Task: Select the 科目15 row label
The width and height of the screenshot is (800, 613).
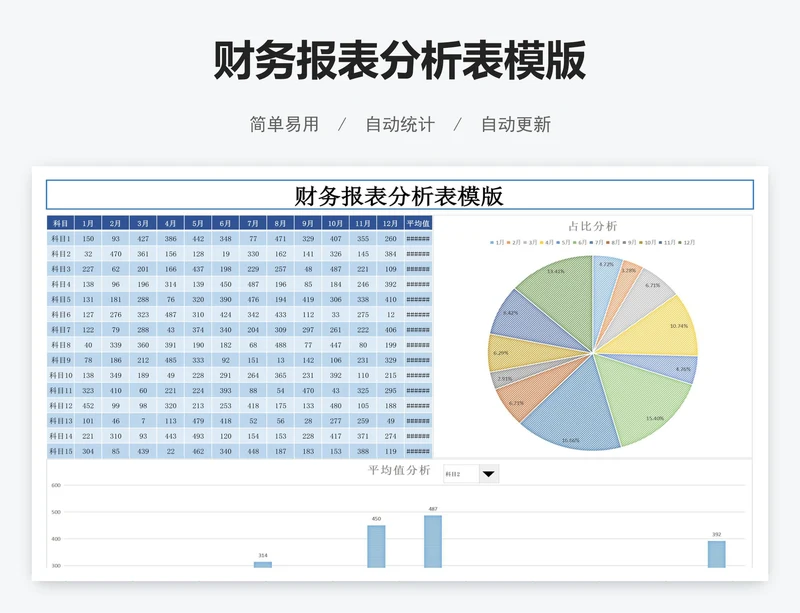Action: pyautogui.click(x=61, y=451)
